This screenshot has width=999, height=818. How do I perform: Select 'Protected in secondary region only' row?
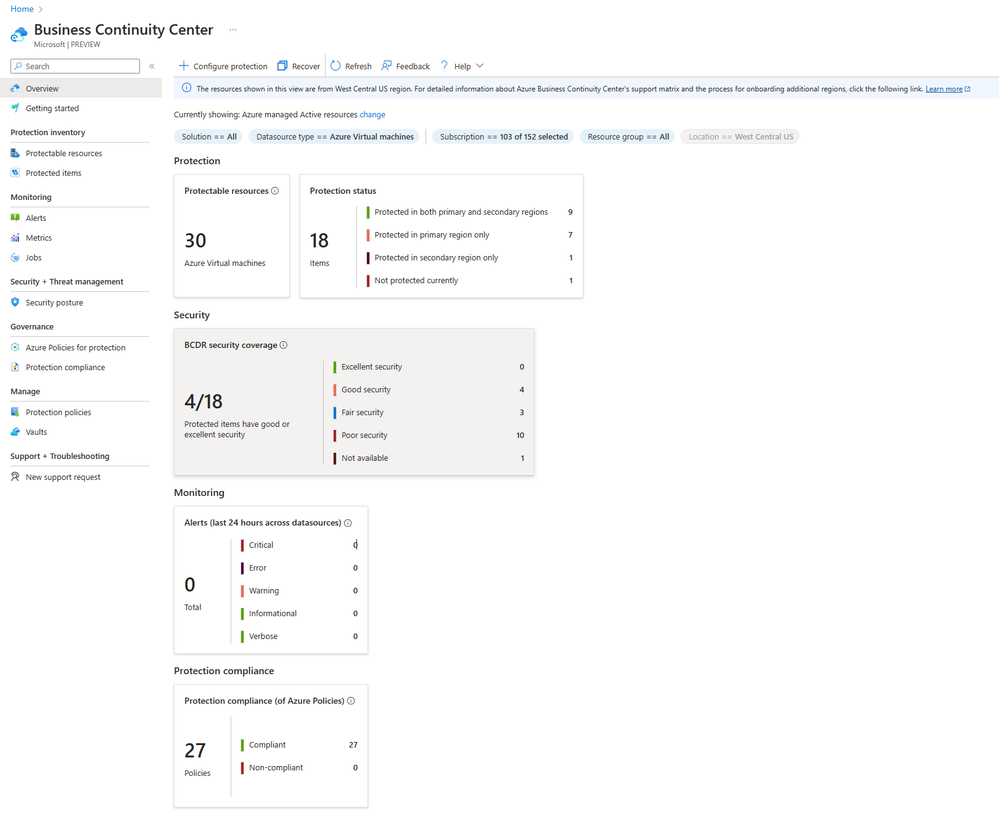[x=470, y=257]
